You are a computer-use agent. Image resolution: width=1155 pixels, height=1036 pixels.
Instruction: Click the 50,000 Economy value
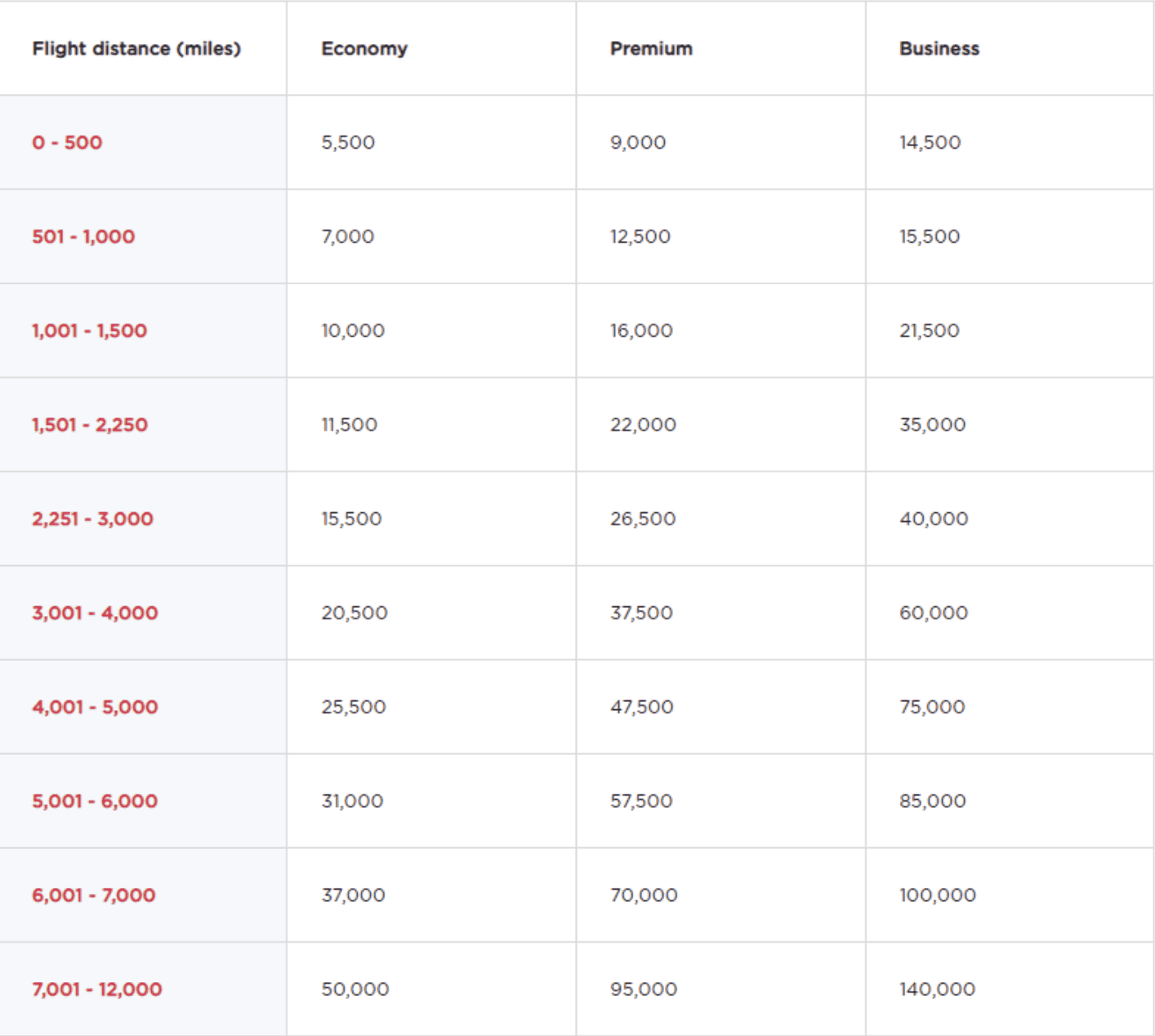tap(355, 989)
